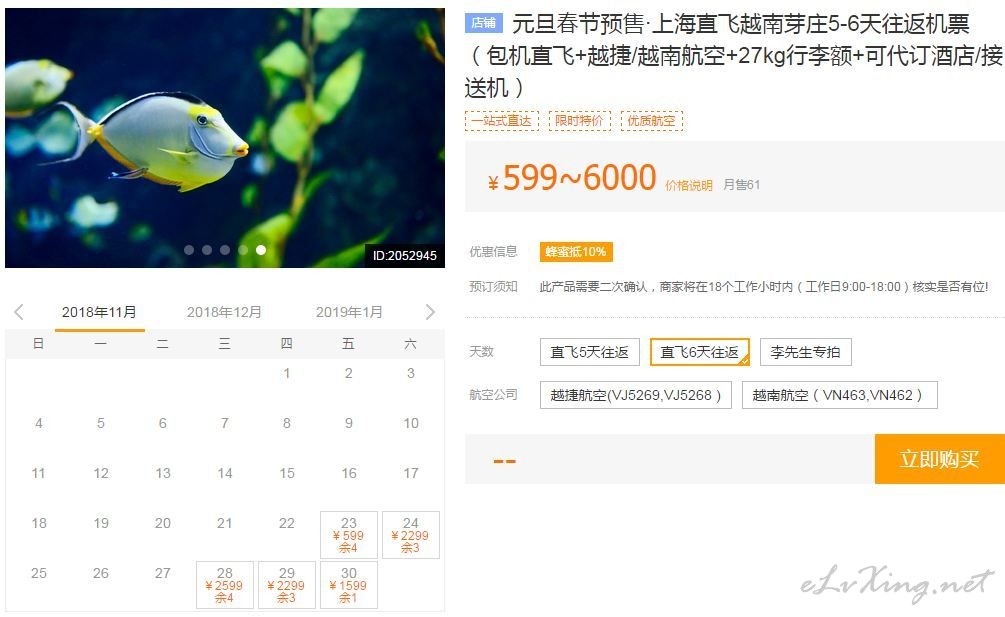
Task: Show the fifth carousel image dot
Action: 261,250
